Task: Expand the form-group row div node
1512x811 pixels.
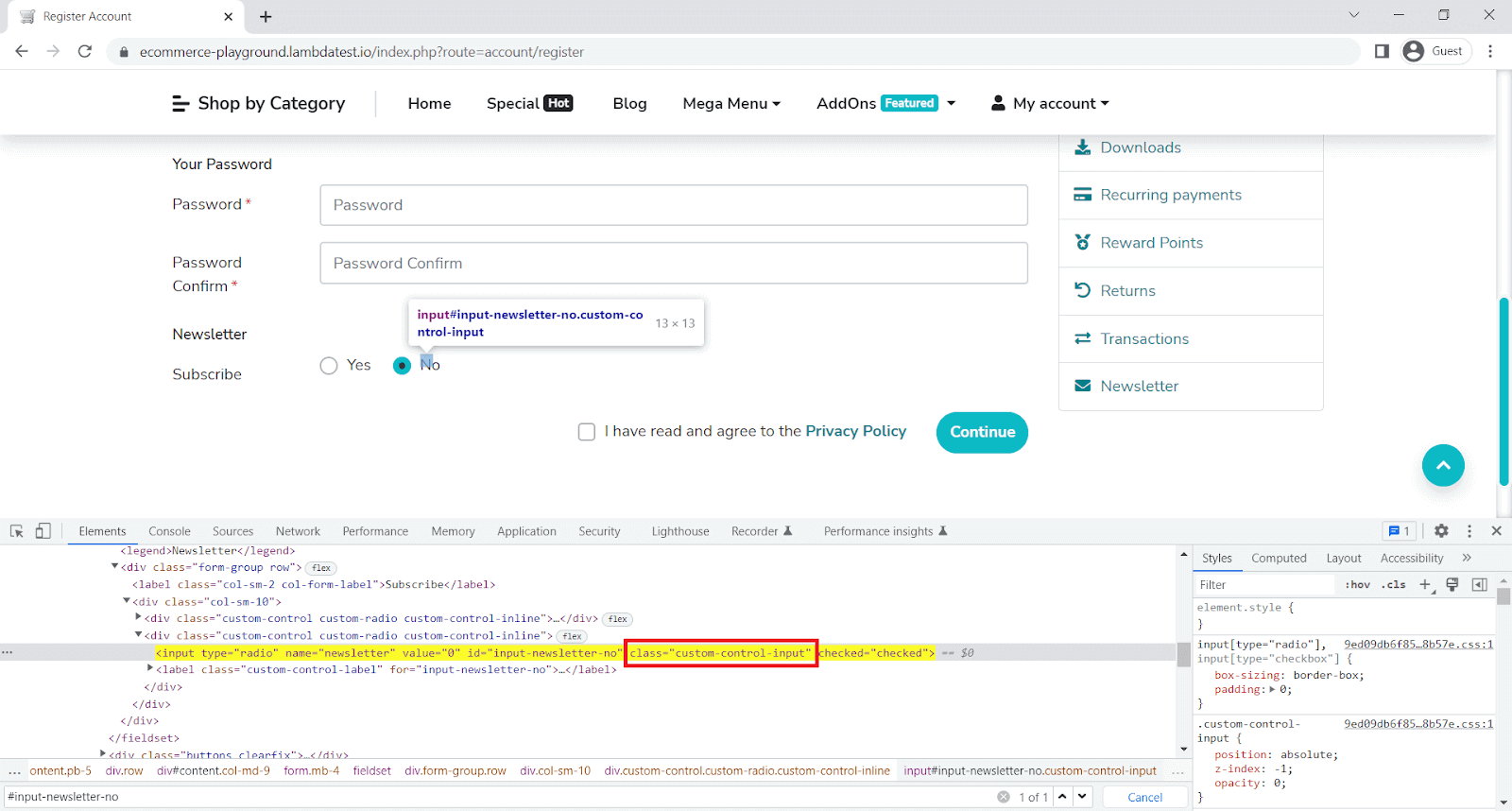Action: point(115,567)
